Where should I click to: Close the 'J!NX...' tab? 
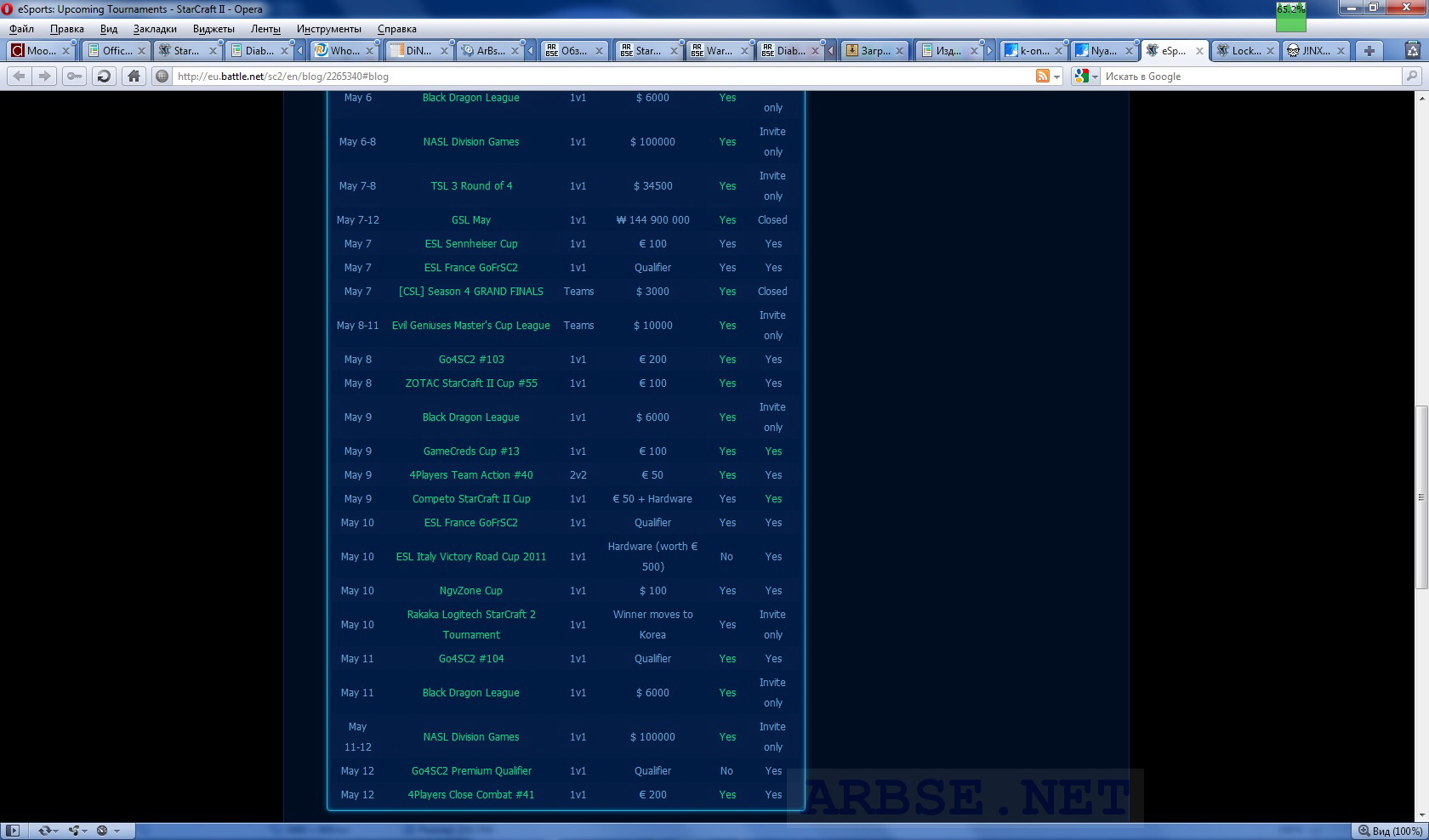tap(1341, 51)
